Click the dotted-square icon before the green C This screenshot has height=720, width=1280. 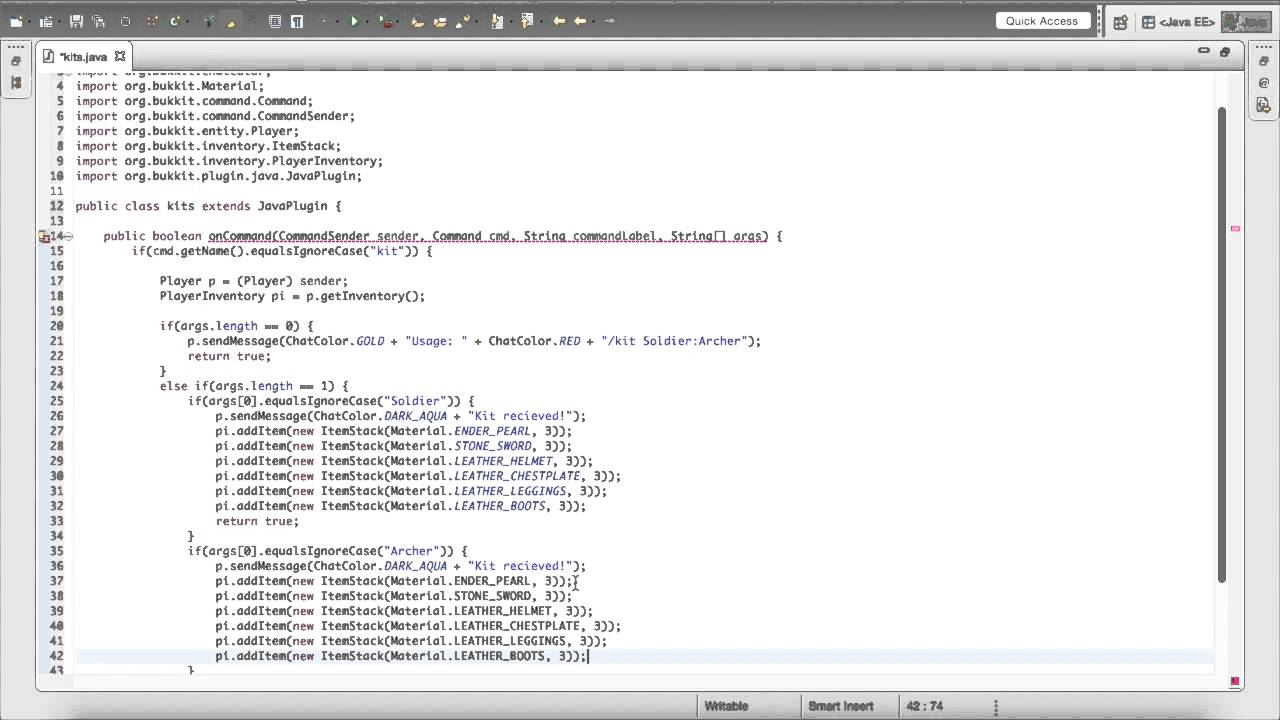pyautogui.click(x=152, y=21)
